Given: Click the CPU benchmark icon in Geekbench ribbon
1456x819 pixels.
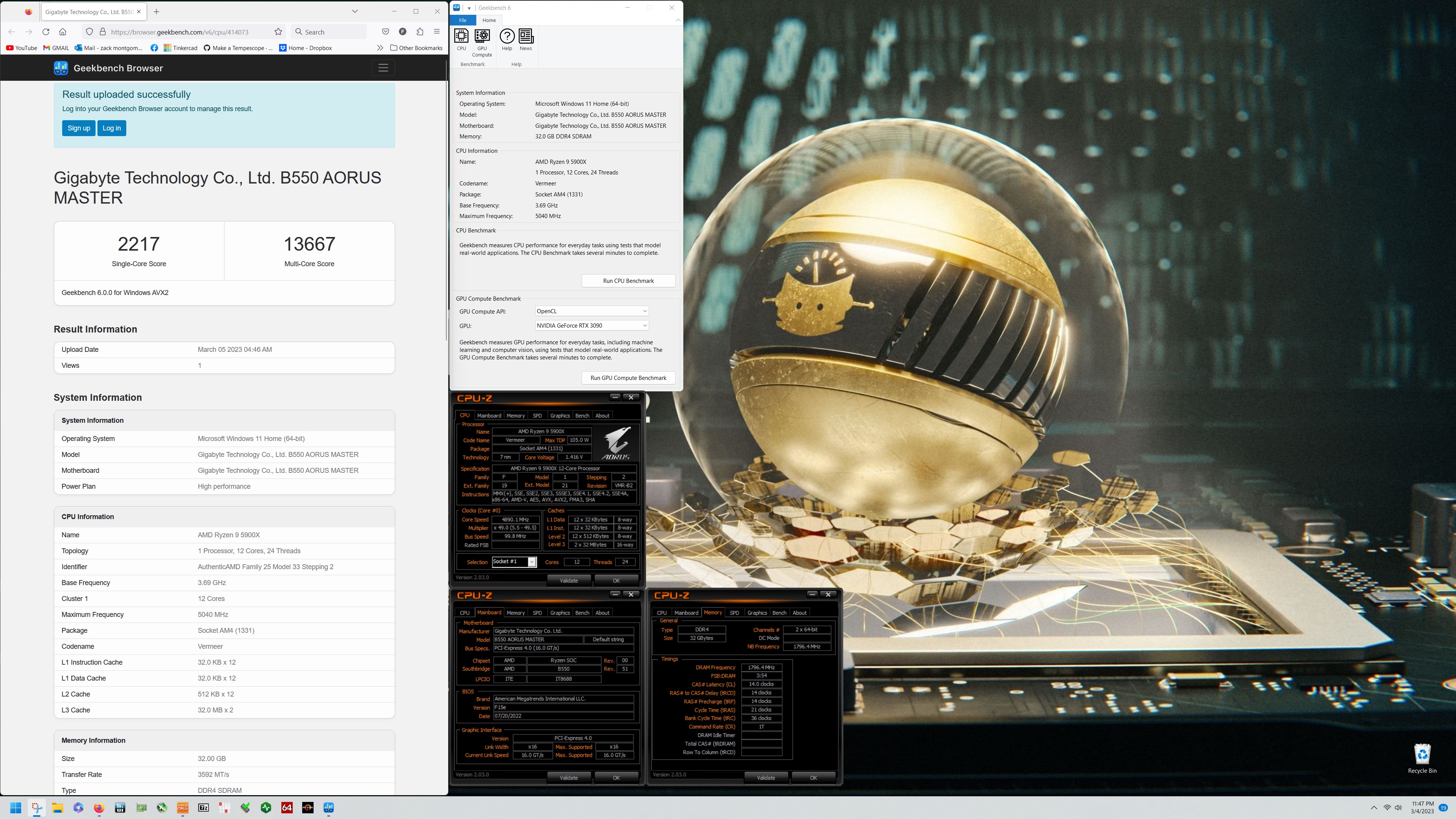Looking at the screenshot, I should click(461, 39).
